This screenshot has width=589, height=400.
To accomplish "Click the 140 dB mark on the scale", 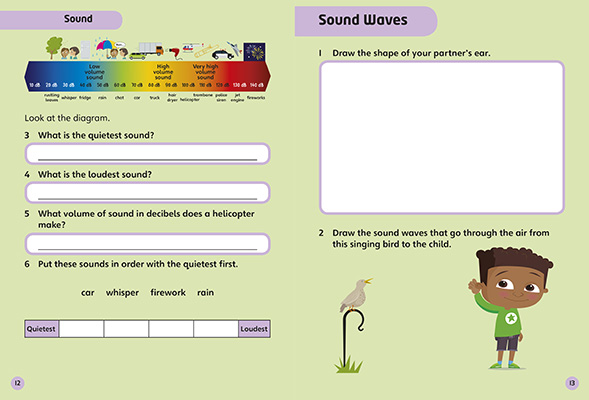I will [x=257, y=85].
